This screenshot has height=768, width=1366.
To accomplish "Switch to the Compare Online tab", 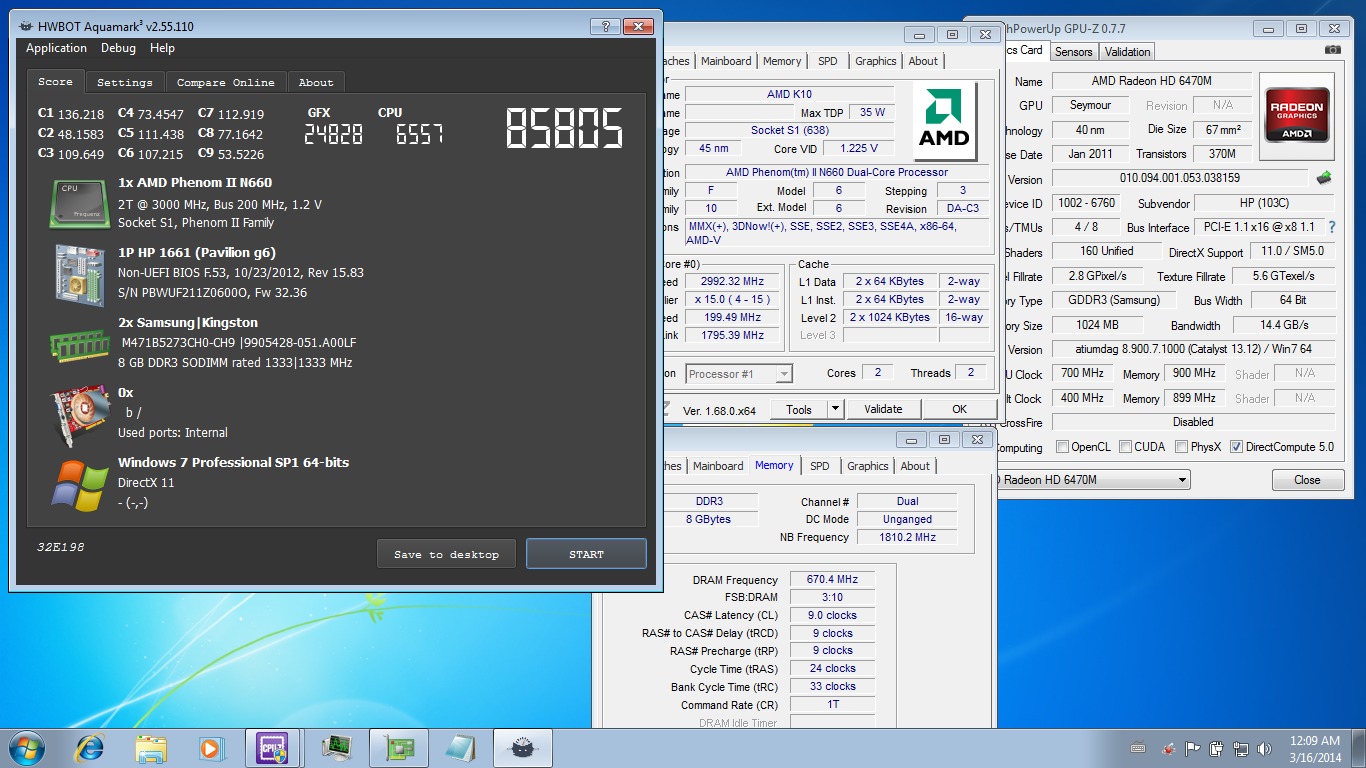I will point(226,82).
